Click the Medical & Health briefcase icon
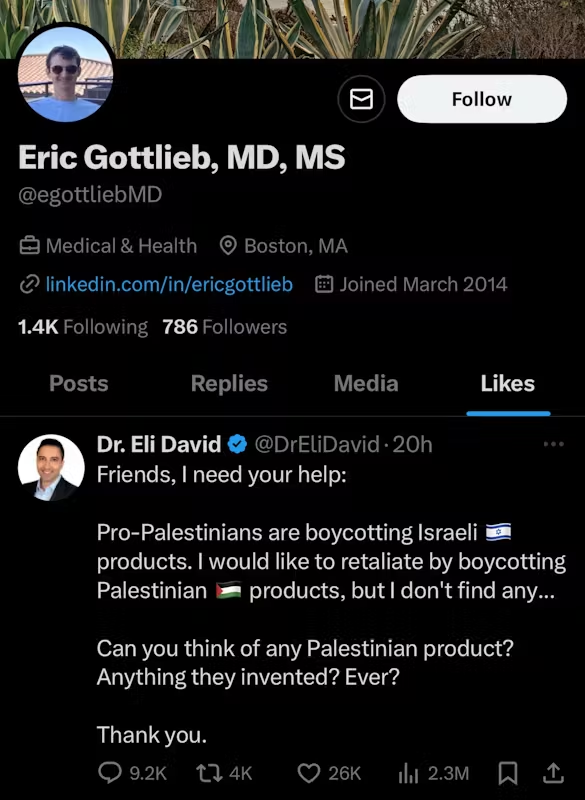The height and width of the screenshot is (800, 585). coord(28,245)
